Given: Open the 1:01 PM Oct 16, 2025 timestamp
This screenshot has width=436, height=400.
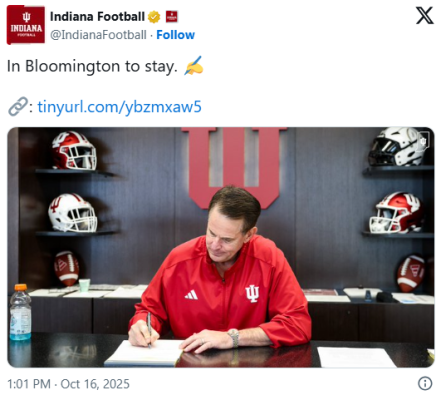Looking at the screenshot, I should pyautogui.click(x=68, y=384).
